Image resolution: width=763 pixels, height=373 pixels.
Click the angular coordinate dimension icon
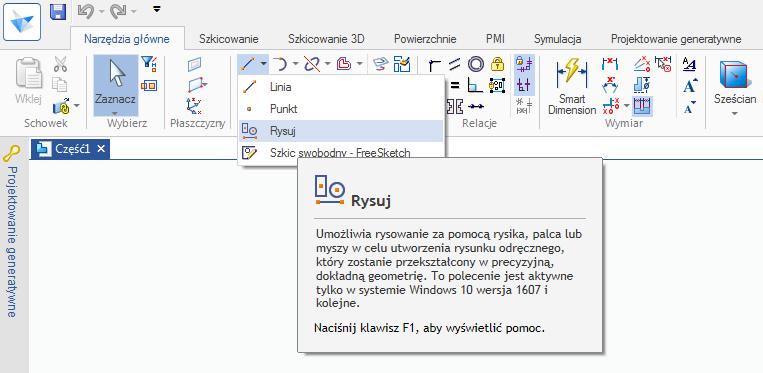643,64
